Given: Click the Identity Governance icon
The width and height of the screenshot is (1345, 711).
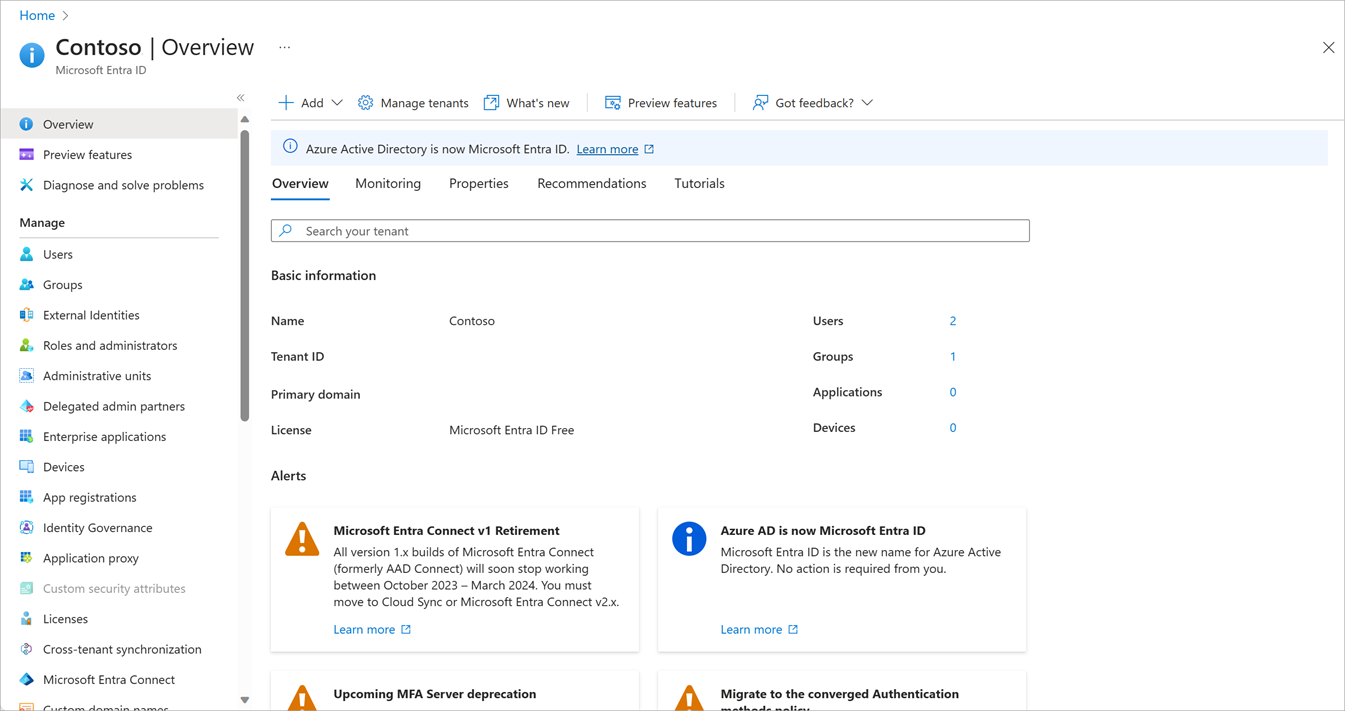Looking at the screenshot, I should [26, 527].
